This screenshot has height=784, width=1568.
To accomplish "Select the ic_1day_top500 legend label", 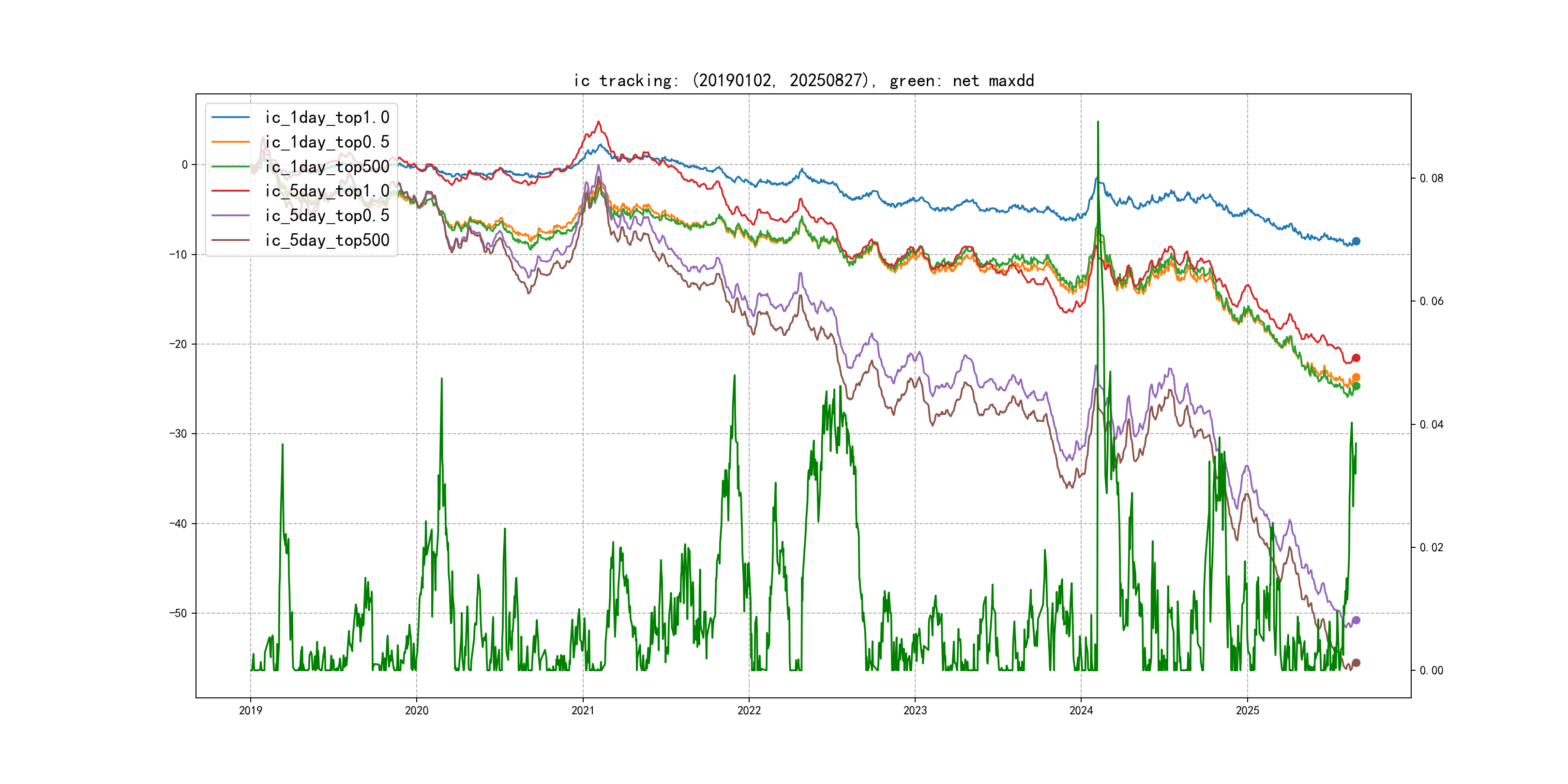I will click(x=327, y=166).
